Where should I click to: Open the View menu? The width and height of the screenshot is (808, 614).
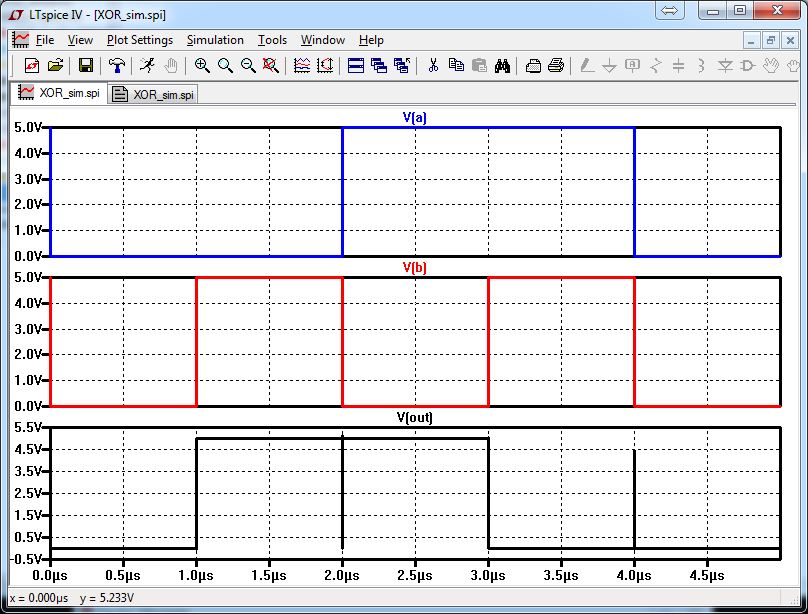click(80, 40)
